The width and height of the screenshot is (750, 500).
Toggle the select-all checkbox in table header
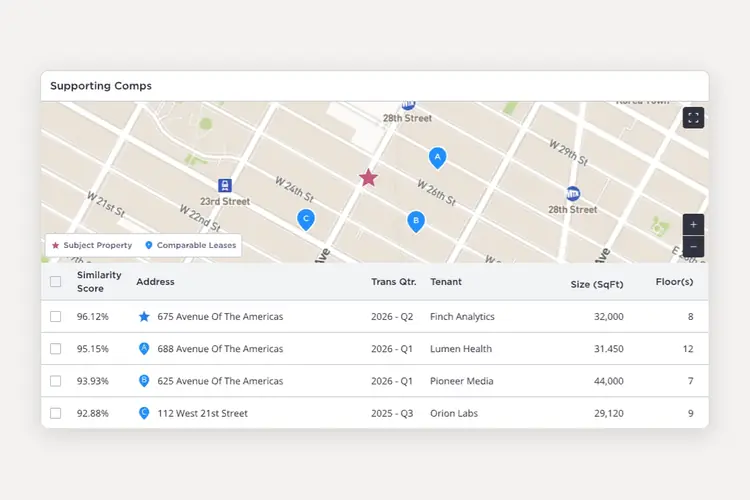[x=55, y=281]
